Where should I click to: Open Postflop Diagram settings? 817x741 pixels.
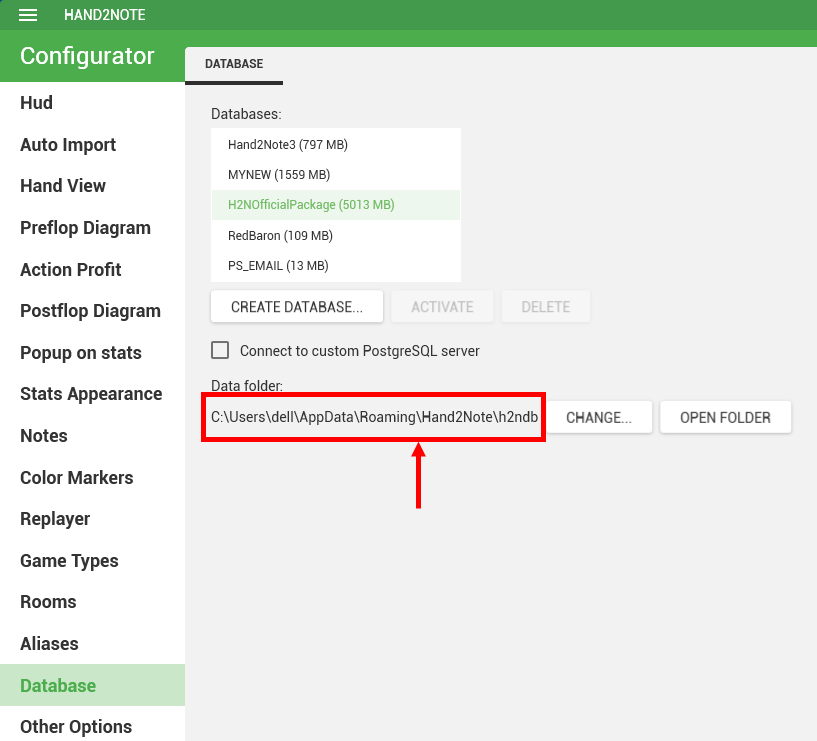click(92, 311)
